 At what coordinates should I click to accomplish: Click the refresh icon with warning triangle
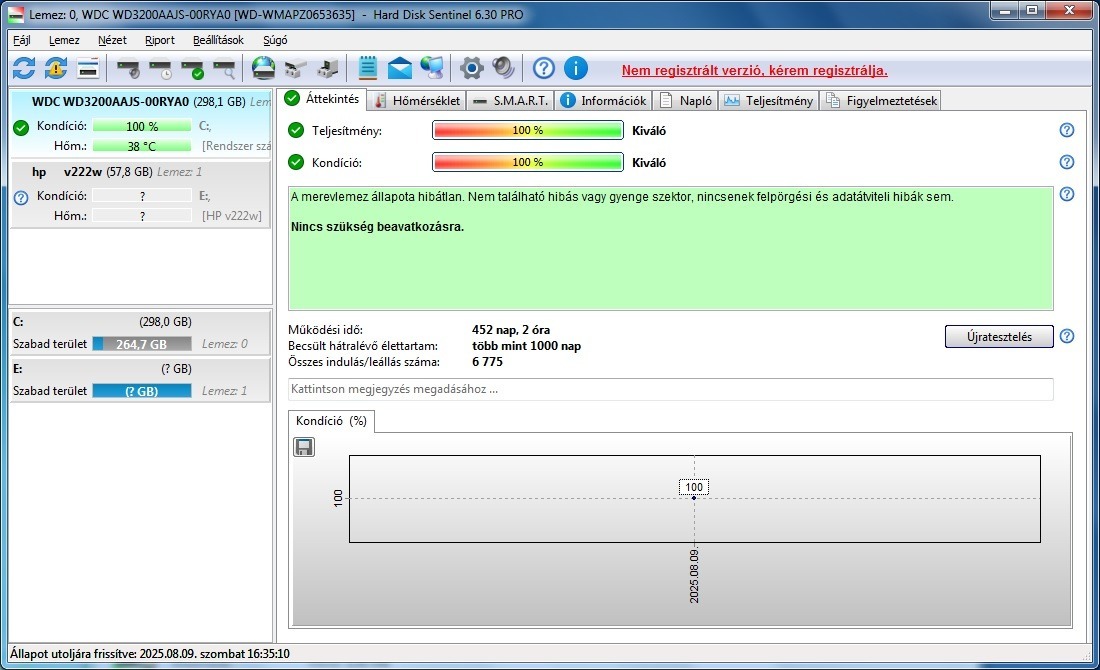(55, 68)
